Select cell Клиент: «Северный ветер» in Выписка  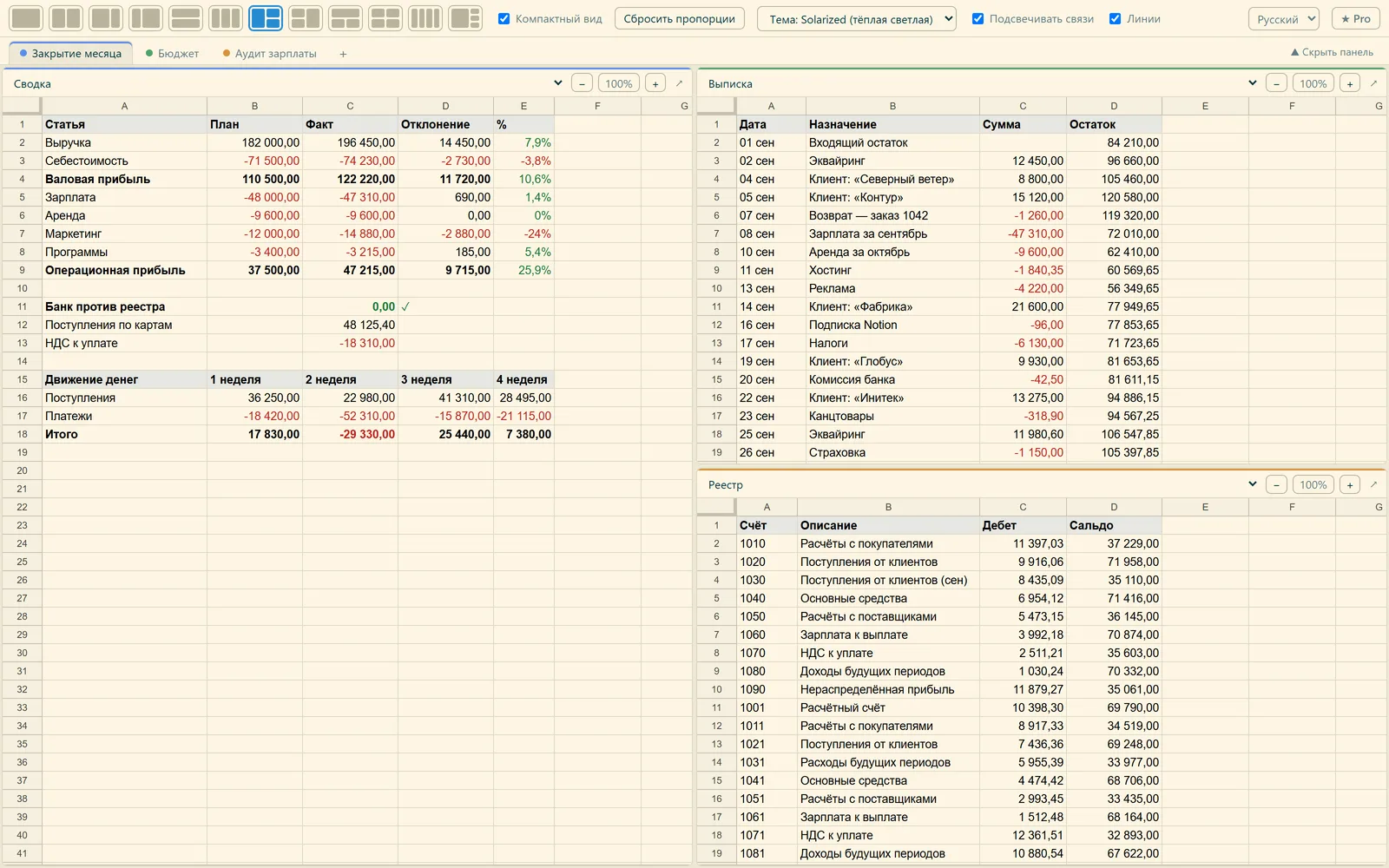(x=892, y=179)
